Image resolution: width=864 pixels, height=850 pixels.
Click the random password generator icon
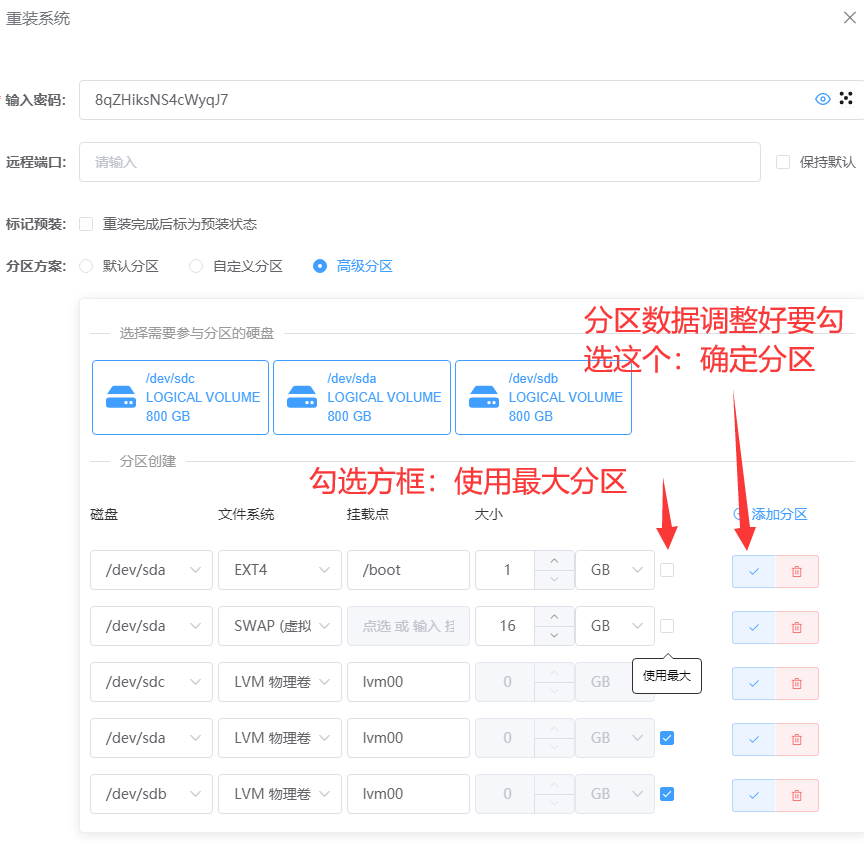click(846, 98)
